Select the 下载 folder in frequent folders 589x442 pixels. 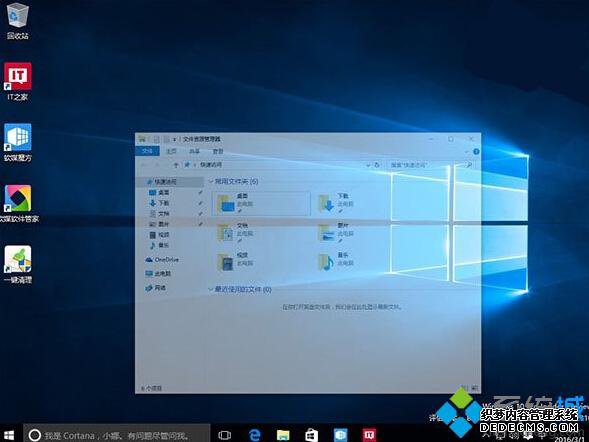point(335,204)
